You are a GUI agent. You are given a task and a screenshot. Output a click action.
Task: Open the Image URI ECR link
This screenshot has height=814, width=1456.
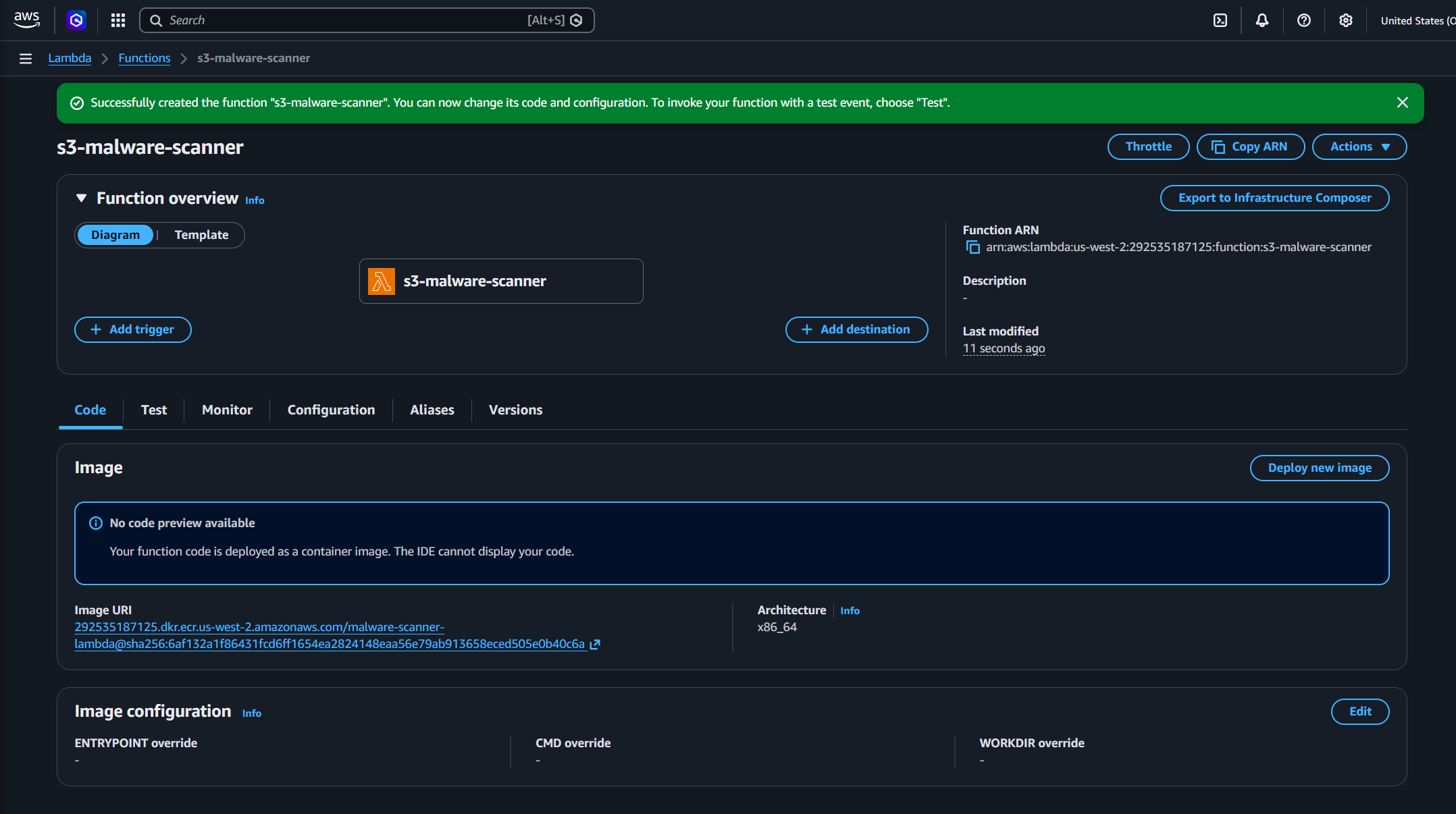pyautogui.click(x=330, y=636)
